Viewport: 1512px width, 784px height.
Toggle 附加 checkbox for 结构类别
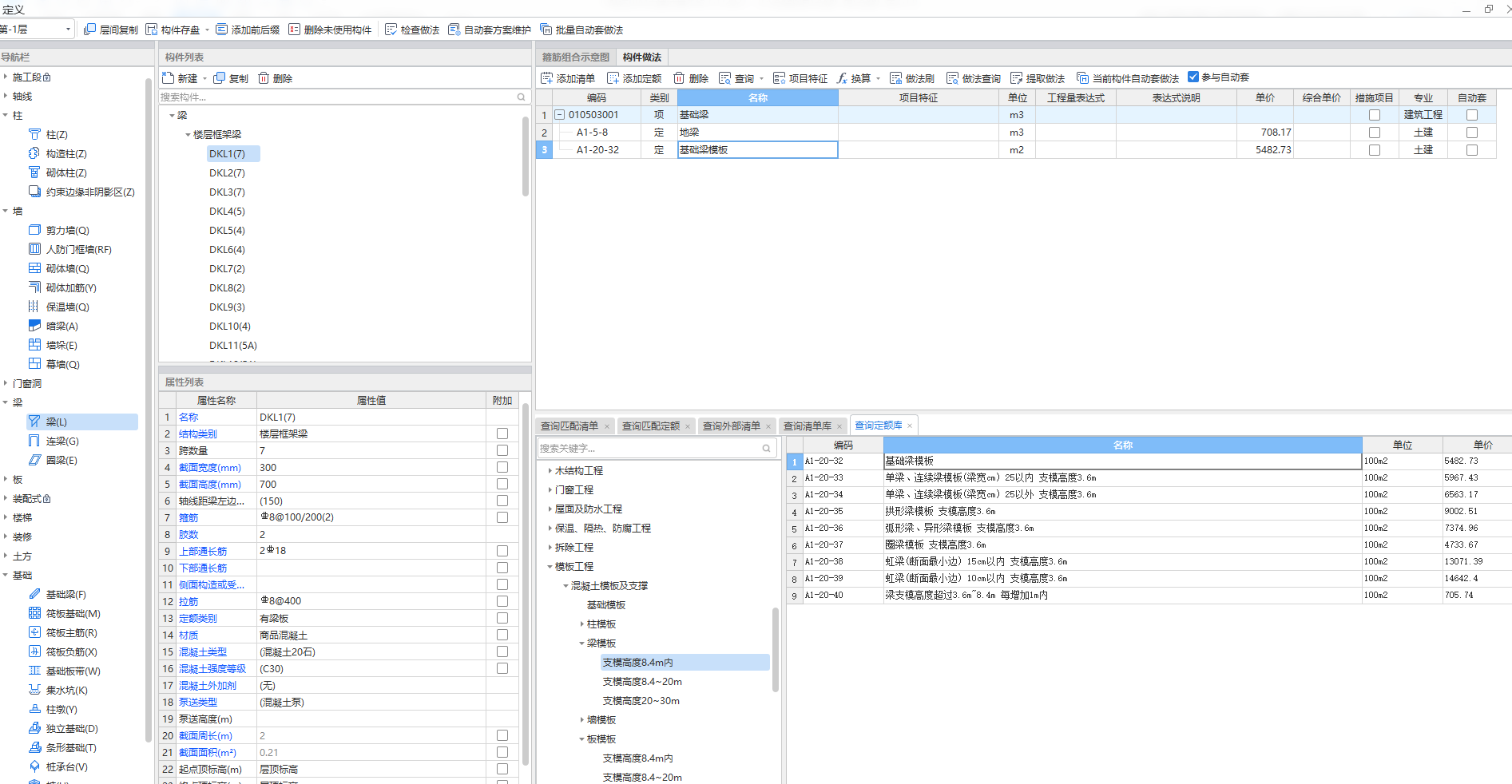click(502, 434)
